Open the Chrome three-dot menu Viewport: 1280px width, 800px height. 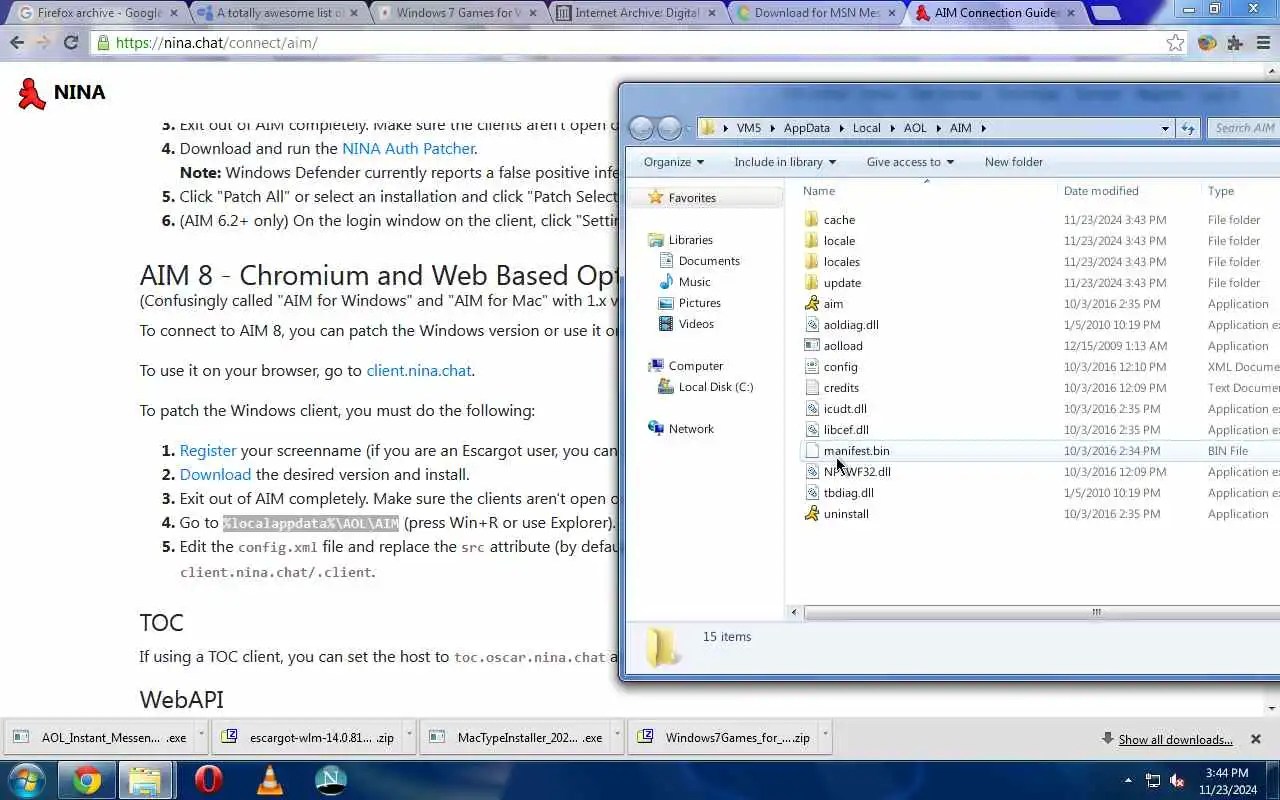tap(1263, 43)
